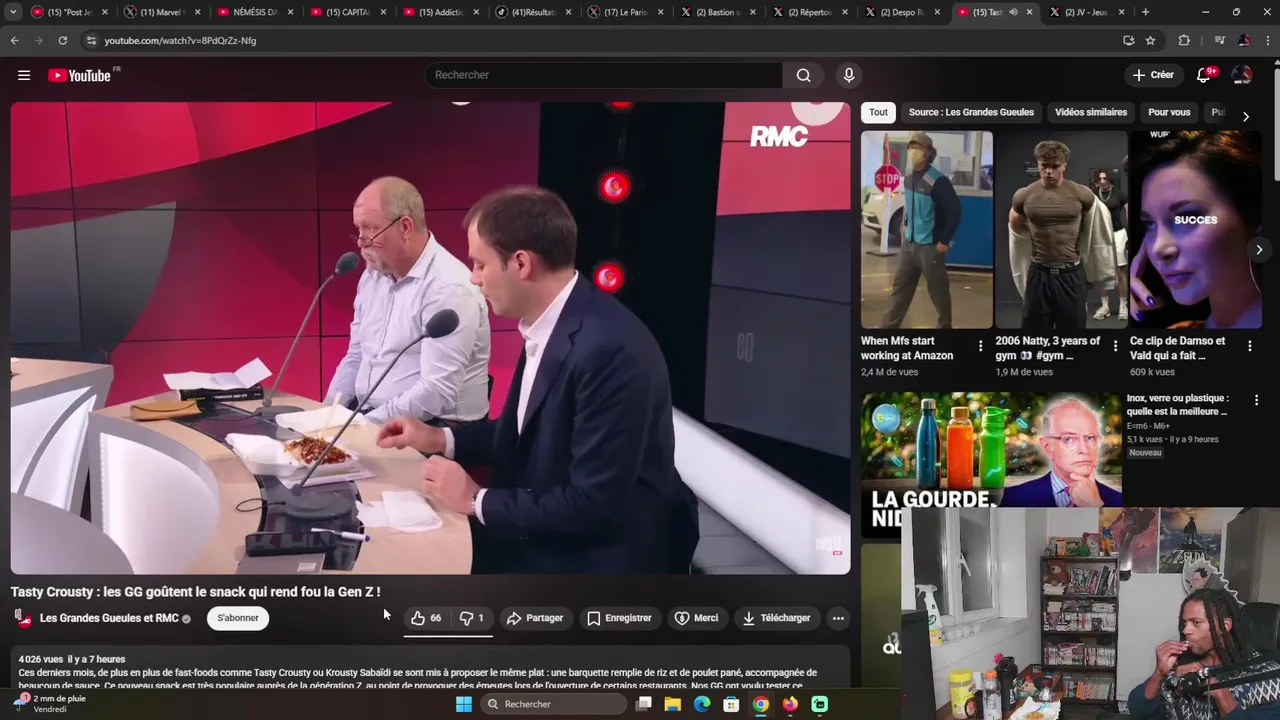Open Inox, verre ou plastique video title

[1178, 404]
